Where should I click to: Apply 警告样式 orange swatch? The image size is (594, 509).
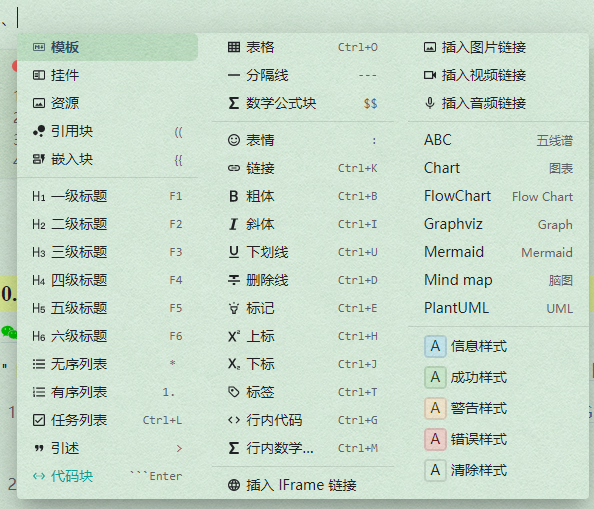pos(435,409)
